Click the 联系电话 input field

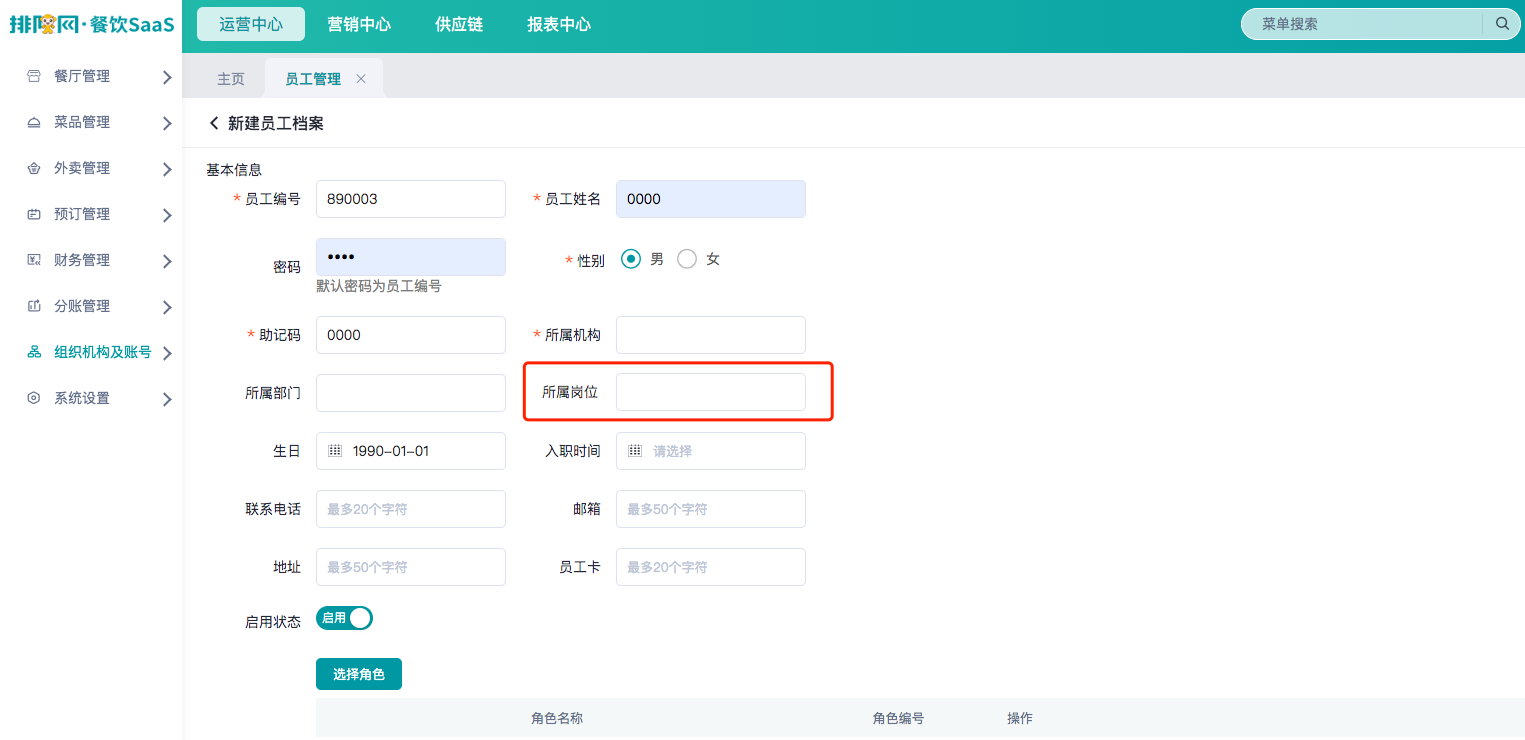tap(411, 509)
